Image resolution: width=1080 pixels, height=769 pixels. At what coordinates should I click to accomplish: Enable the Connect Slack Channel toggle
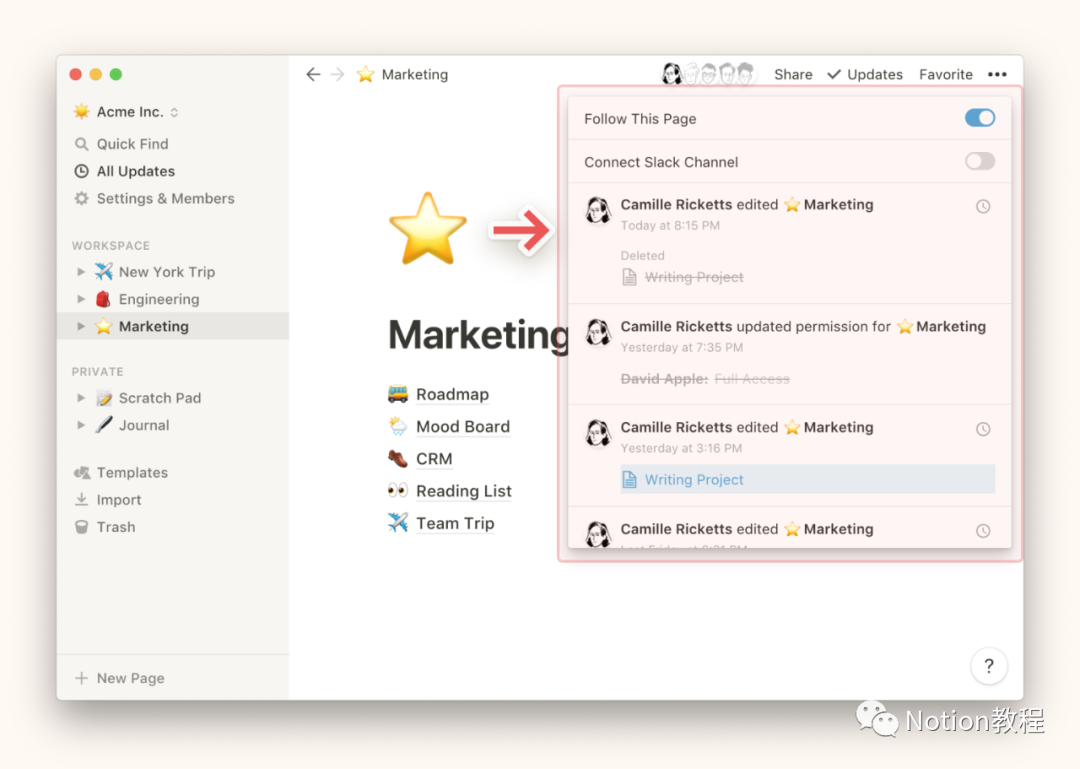[x=979, y=161]
